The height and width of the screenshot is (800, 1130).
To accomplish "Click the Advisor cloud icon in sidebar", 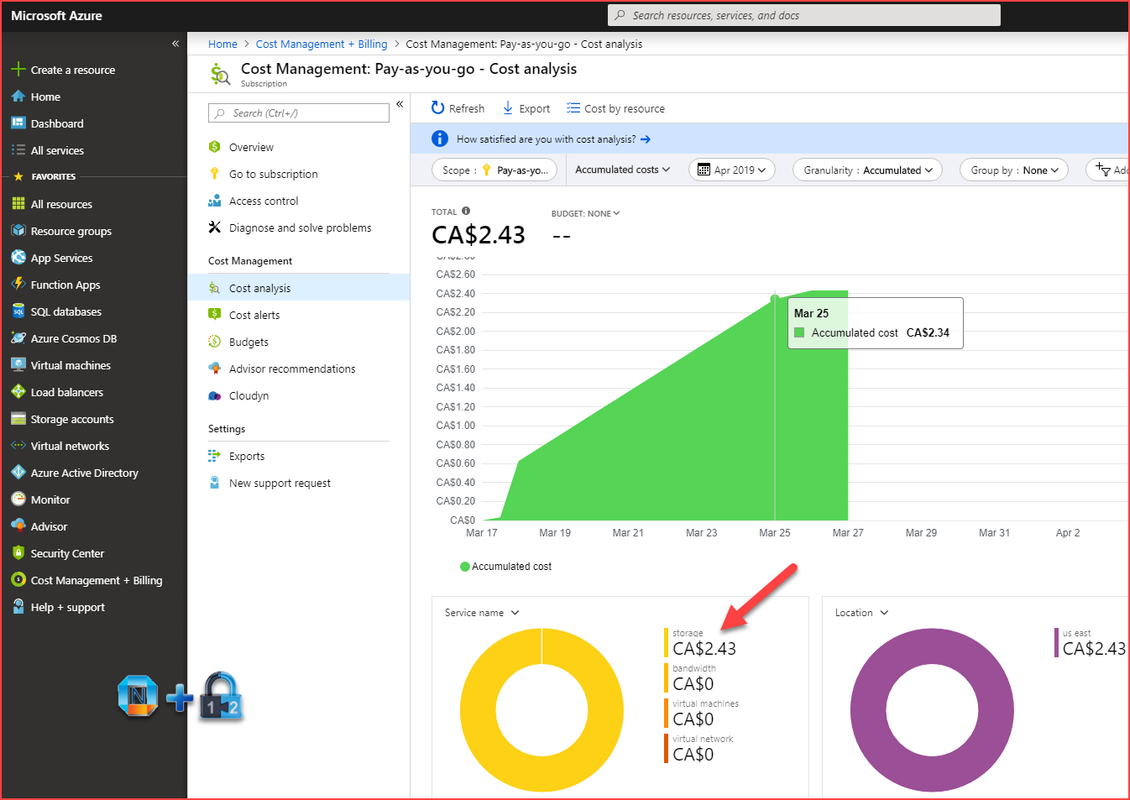I will pyautogui.click(x=18, y=526).
